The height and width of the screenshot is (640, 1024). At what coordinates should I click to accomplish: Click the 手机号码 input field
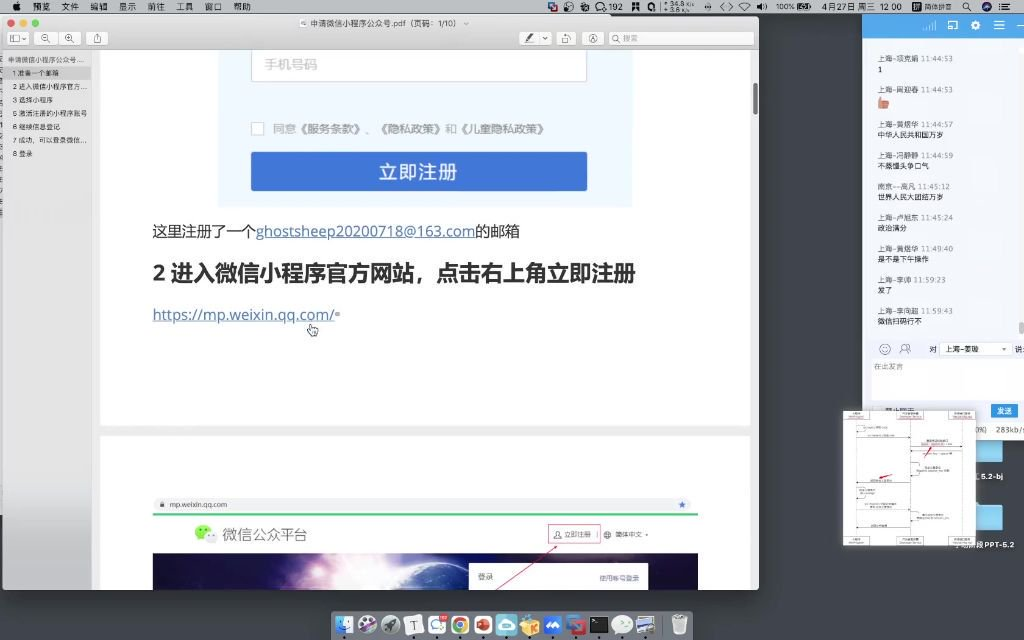coord(419,65)
